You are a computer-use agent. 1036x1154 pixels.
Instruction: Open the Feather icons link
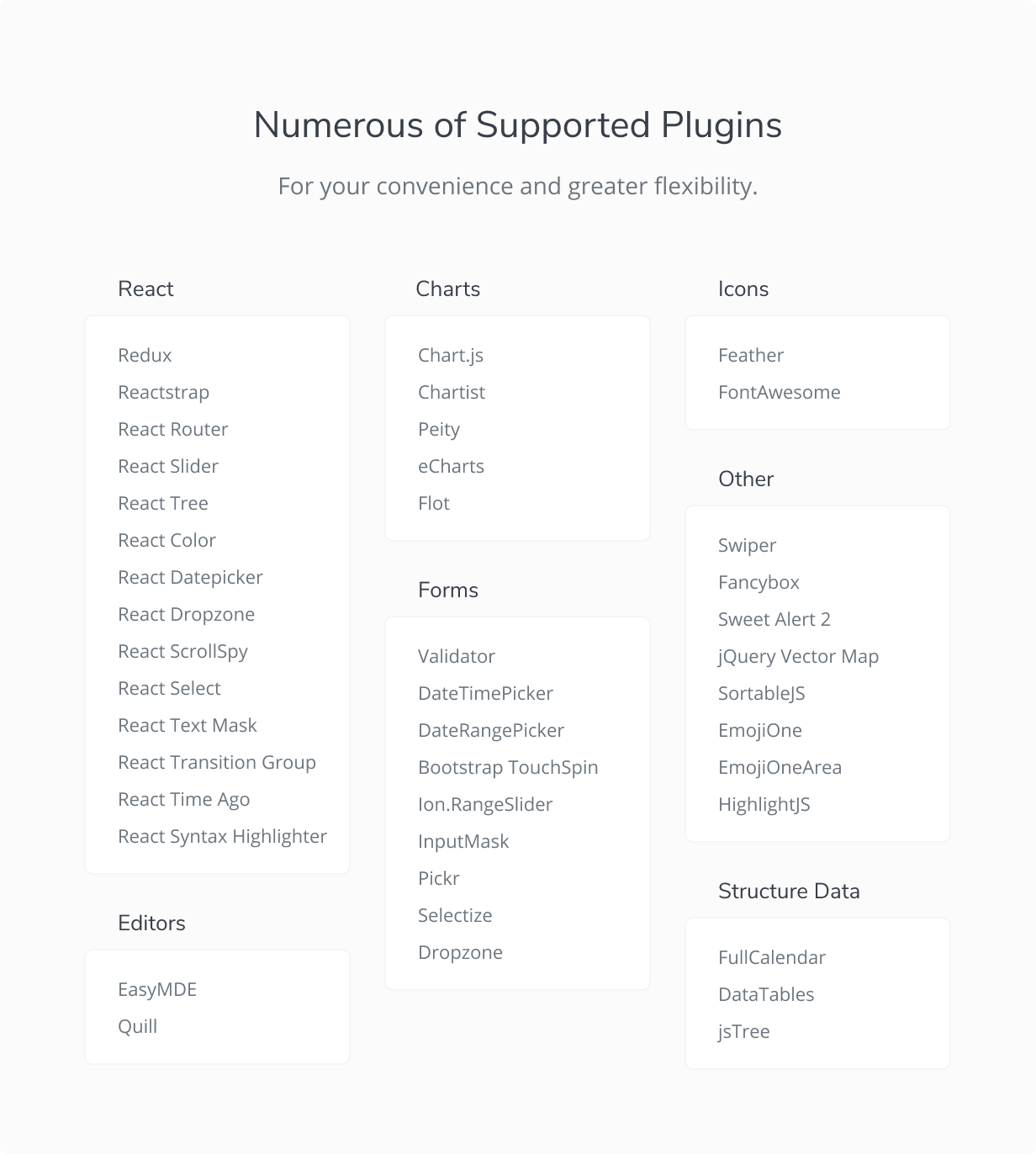click(x=751, y=355)
